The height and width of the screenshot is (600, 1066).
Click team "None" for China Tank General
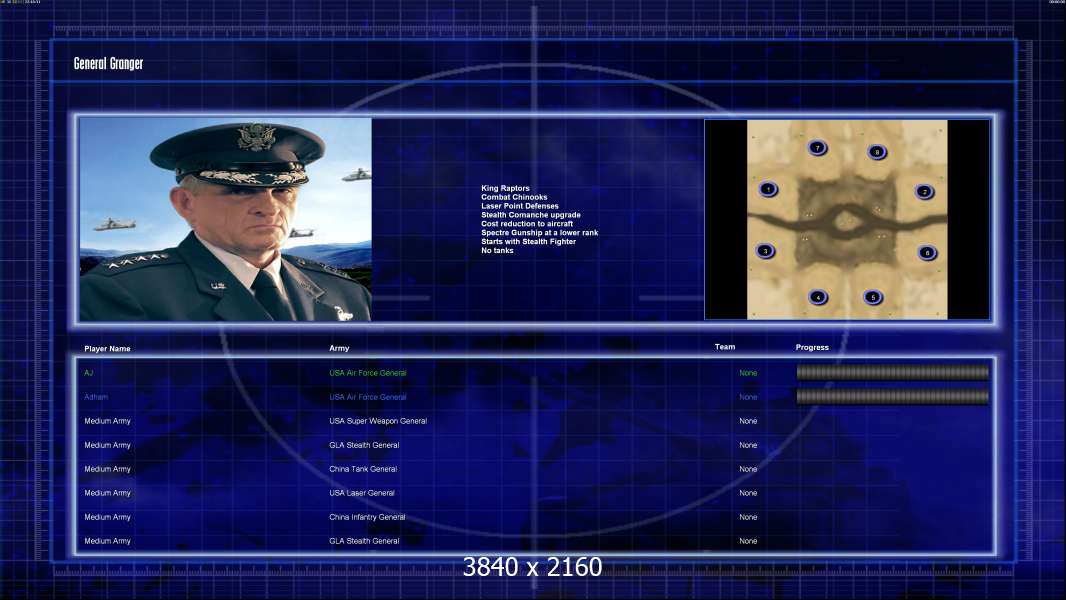(748, 469)
